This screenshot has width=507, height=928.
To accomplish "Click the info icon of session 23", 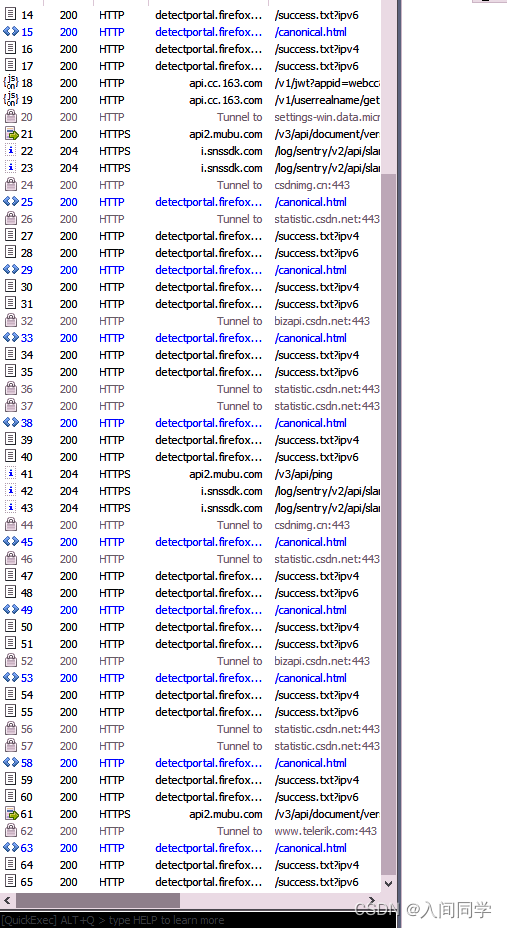I will pyautogui.click(x=10, y=167).
